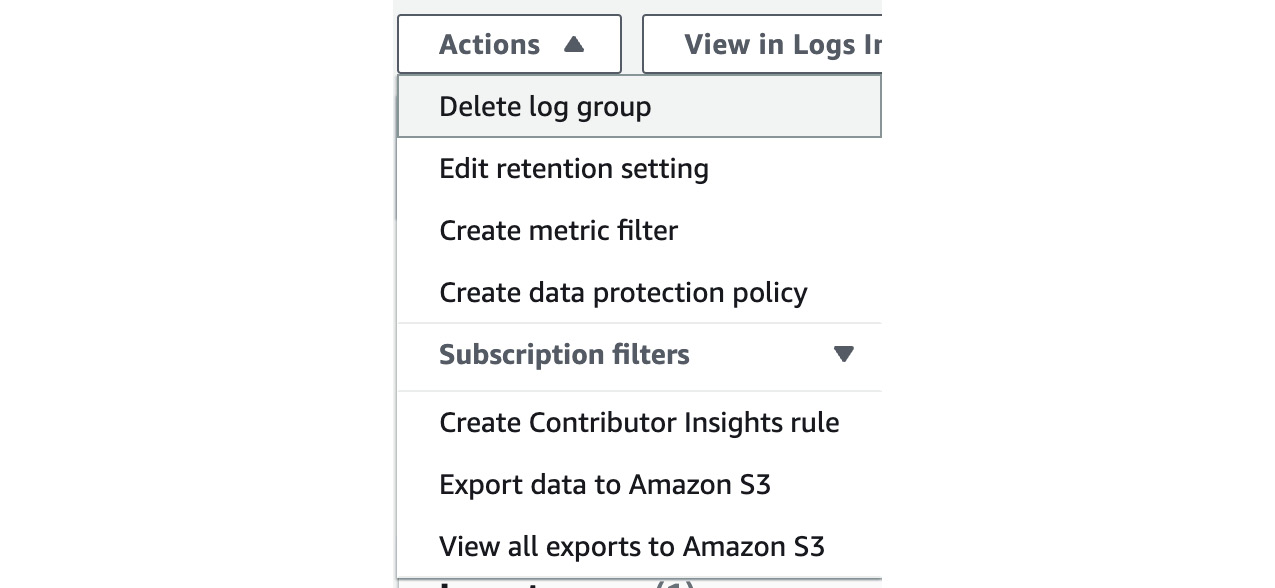Start a new metric filter from the menu
Image resolution: width=1275 pixels, height=588 pixels.
(639, 230)
